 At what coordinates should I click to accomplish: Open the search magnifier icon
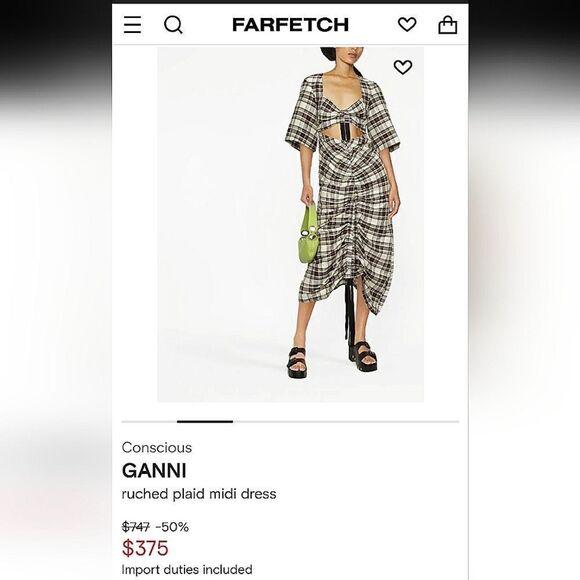[x=173, y=25]
